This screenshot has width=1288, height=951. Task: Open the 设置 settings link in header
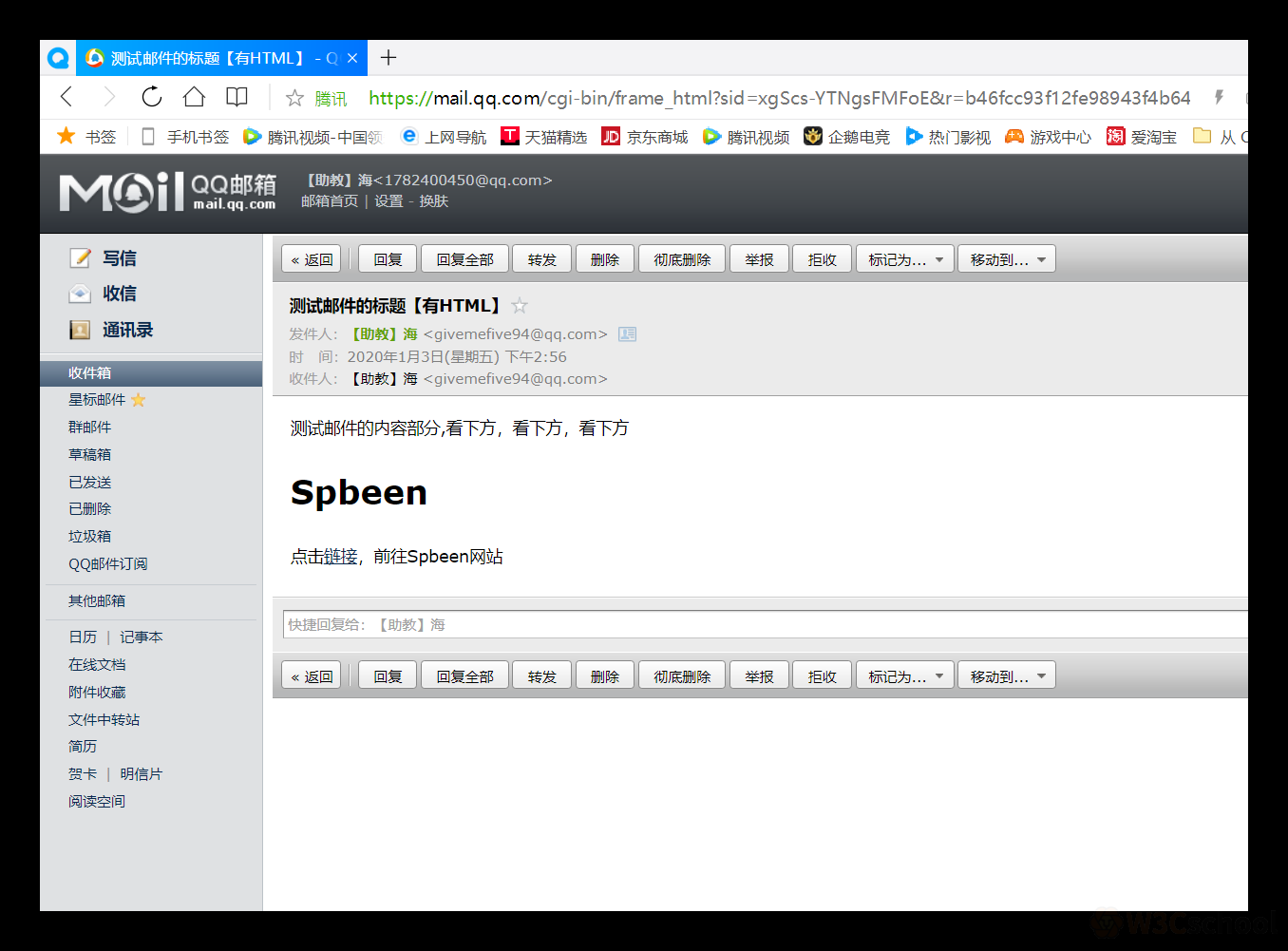click(388, 201)
